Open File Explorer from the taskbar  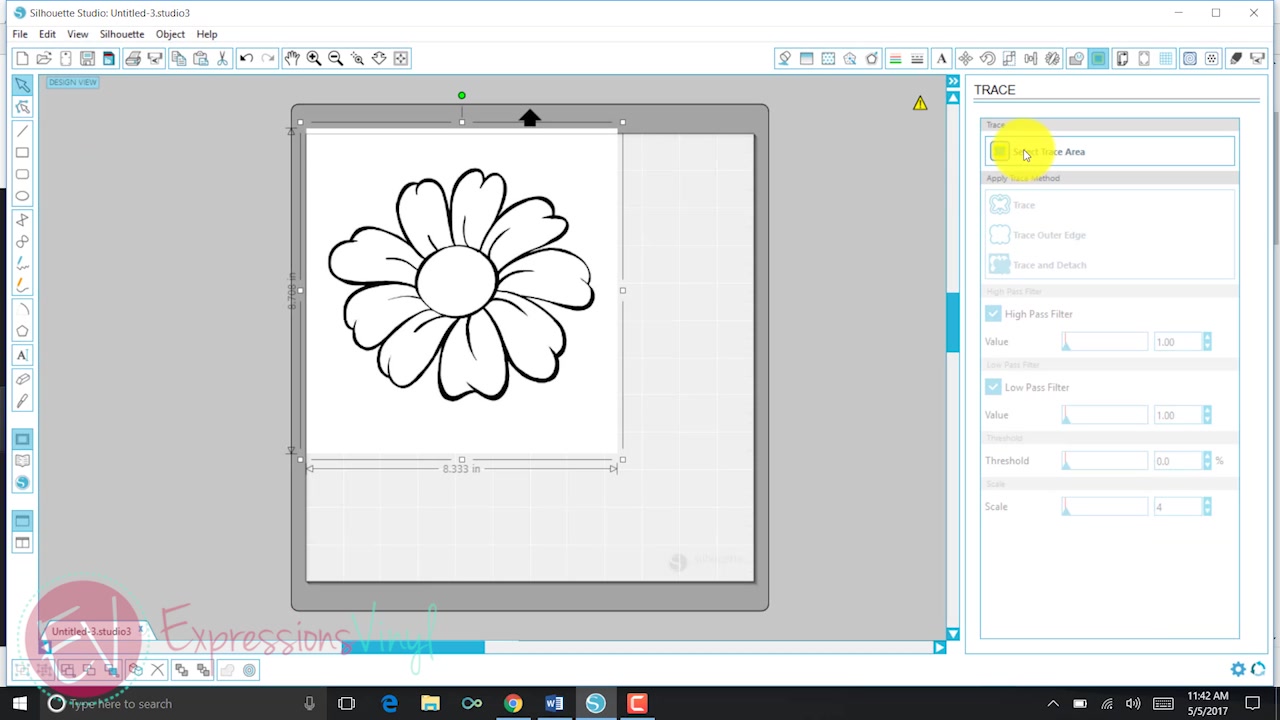tap(430, 704)
